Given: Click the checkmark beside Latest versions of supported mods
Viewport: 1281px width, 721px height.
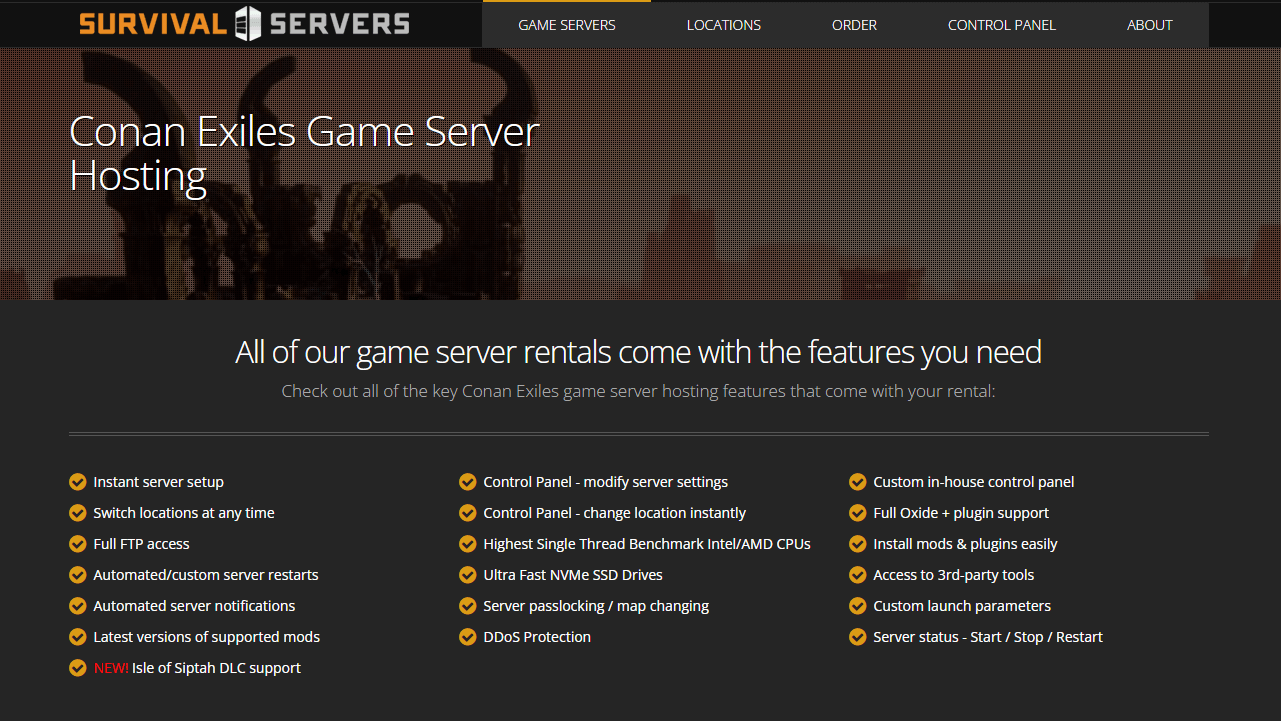Looking at the screenshot, I should pos(78,637).
